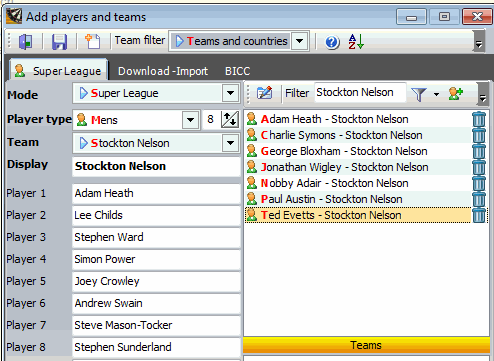The image size is (494, 361).
Task: Click the edit note icon beside Filter
Action: click(264, 93)
